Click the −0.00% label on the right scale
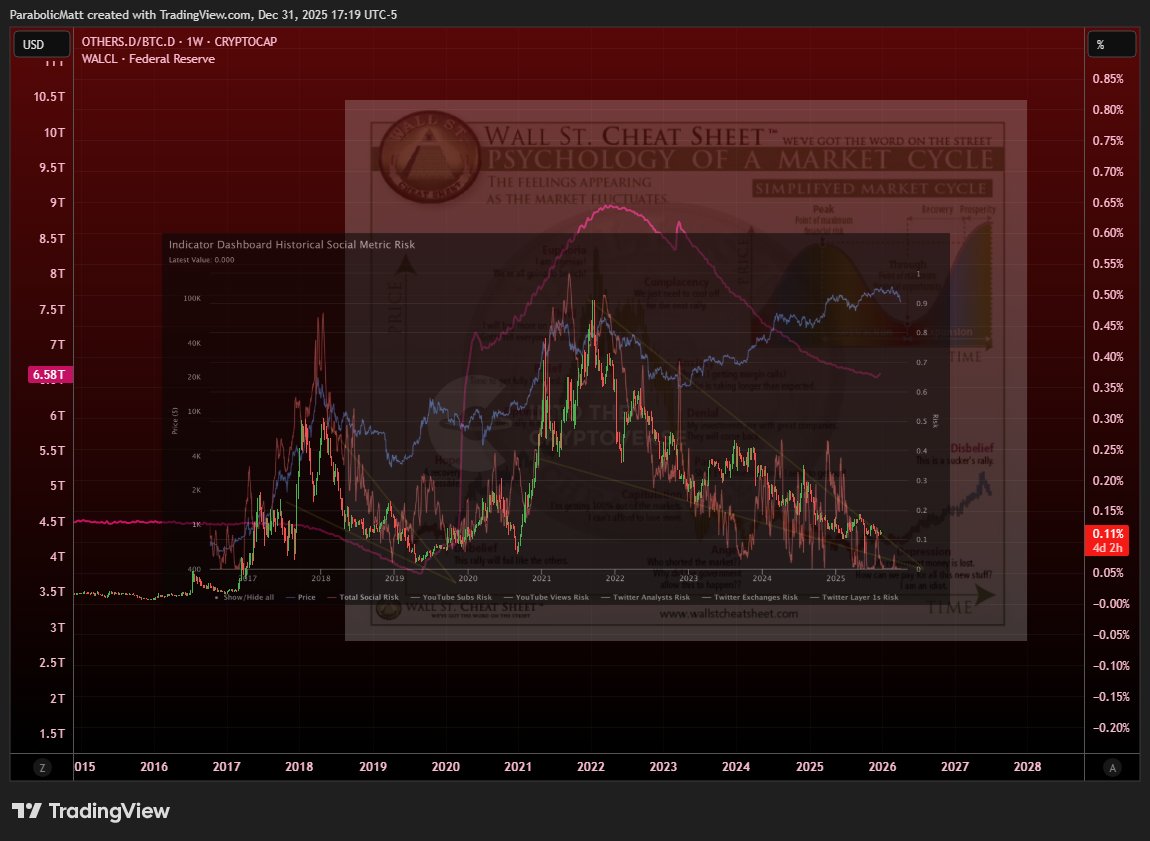1150x841 pixels. 1111,604
